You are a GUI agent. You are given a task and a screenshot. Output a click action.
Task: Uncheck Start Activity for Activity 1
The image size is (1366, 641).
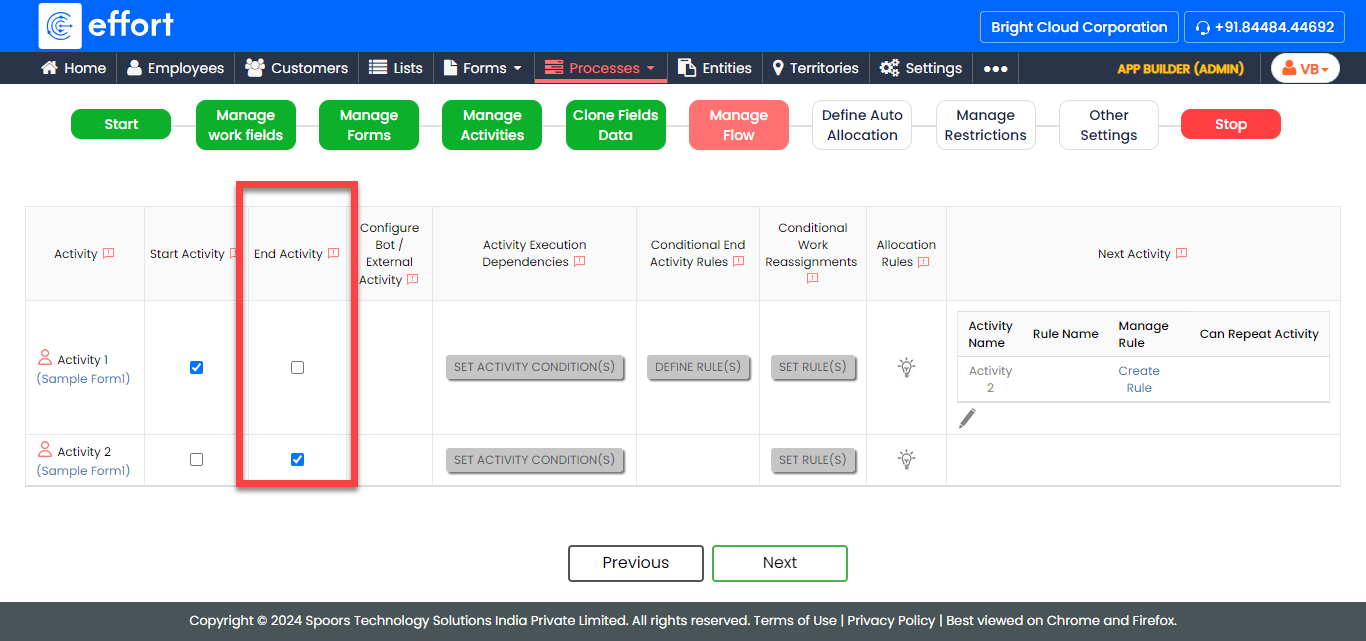(x=196, y=367)
